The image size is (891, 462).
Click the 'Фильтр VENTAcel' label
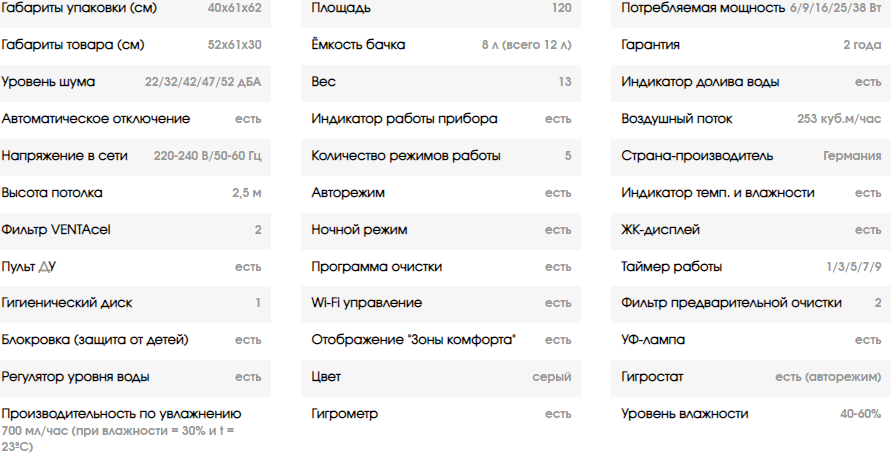coord(56,230)
